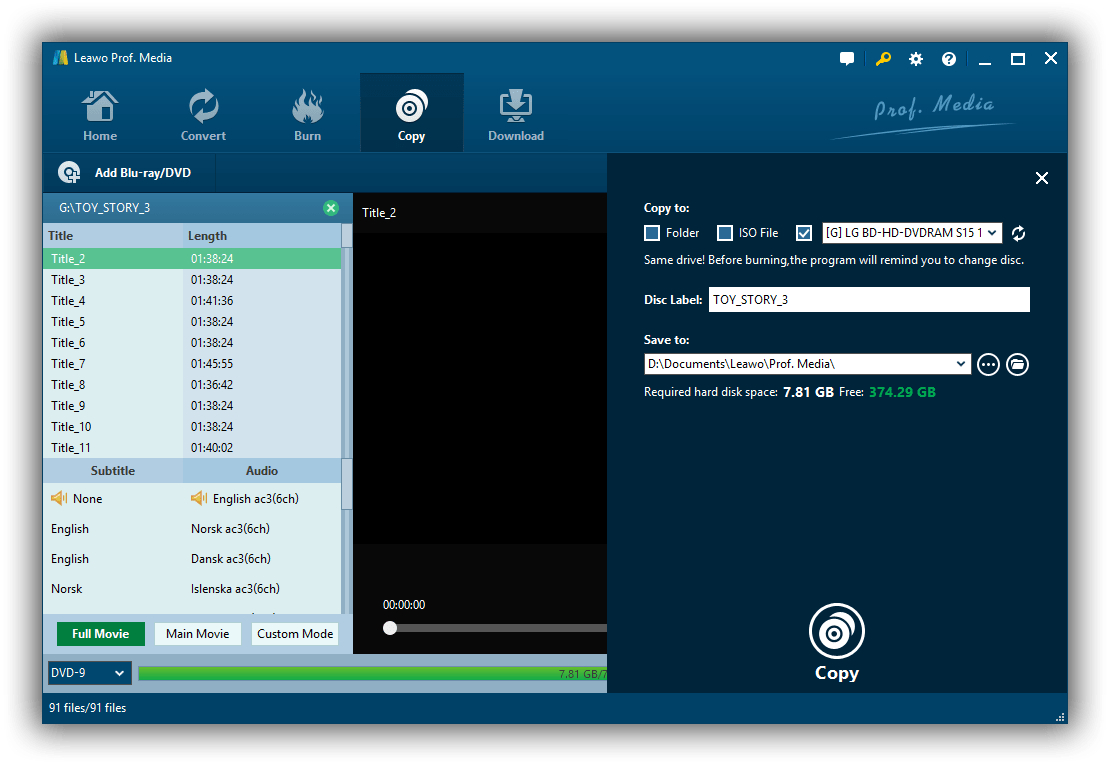
Task: Open the Download module
Action: pos(515,115)
